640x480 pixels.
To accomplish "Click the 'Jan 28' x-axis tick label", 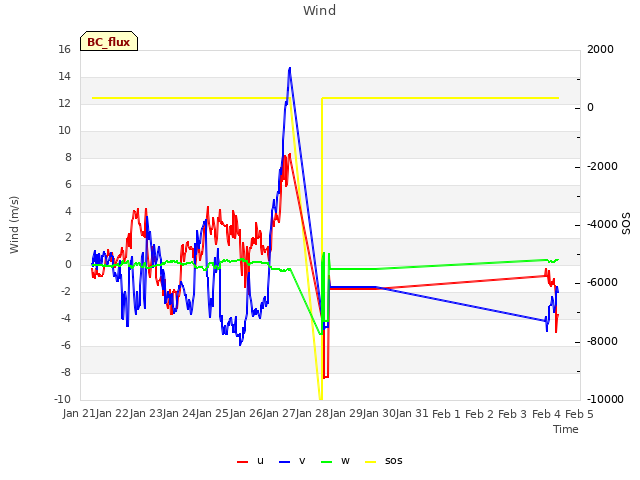I will (x=312, y=413).
